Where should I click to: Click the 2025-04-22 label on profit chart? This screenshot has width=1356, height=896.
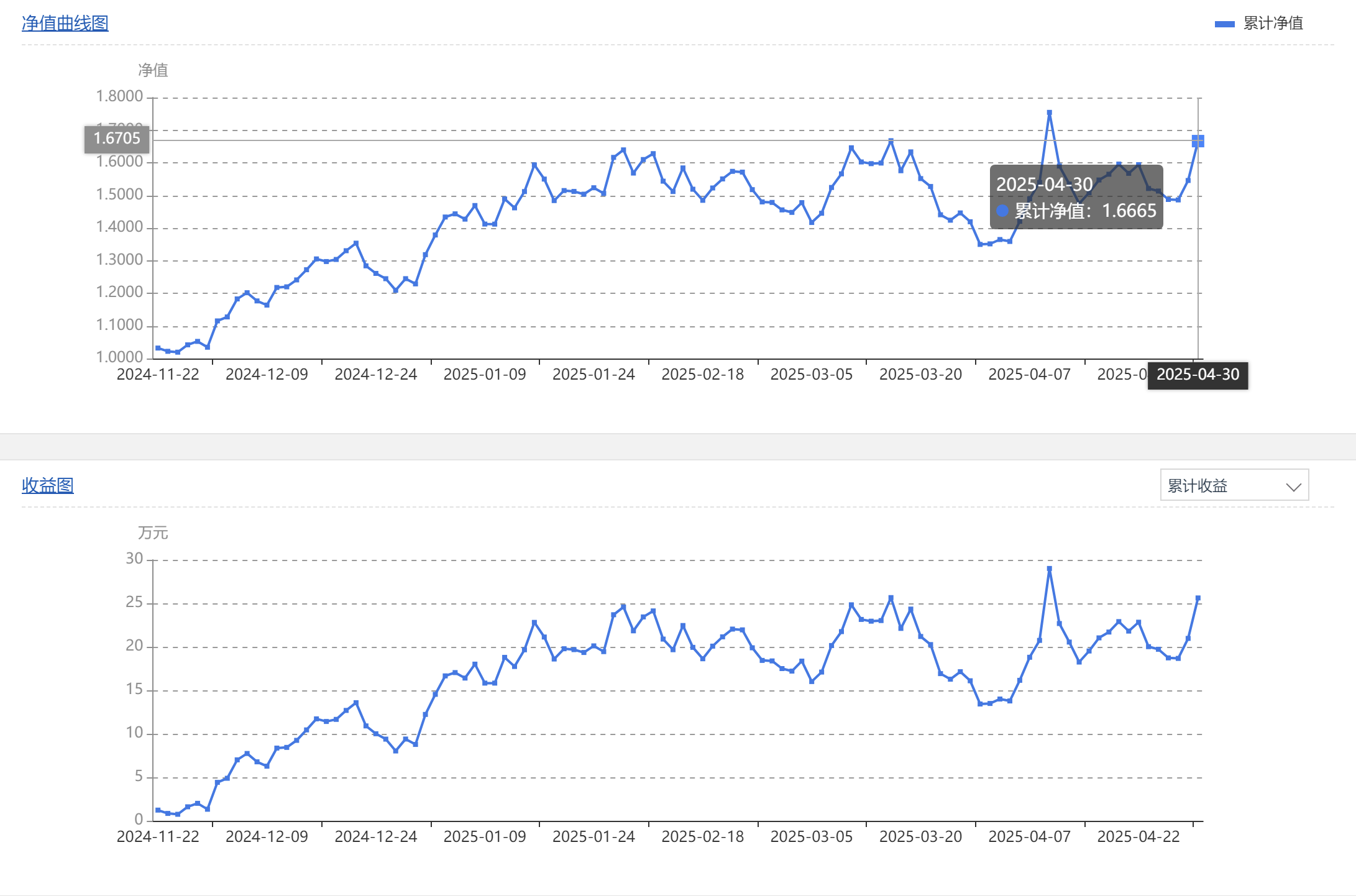pos(1138,837)
